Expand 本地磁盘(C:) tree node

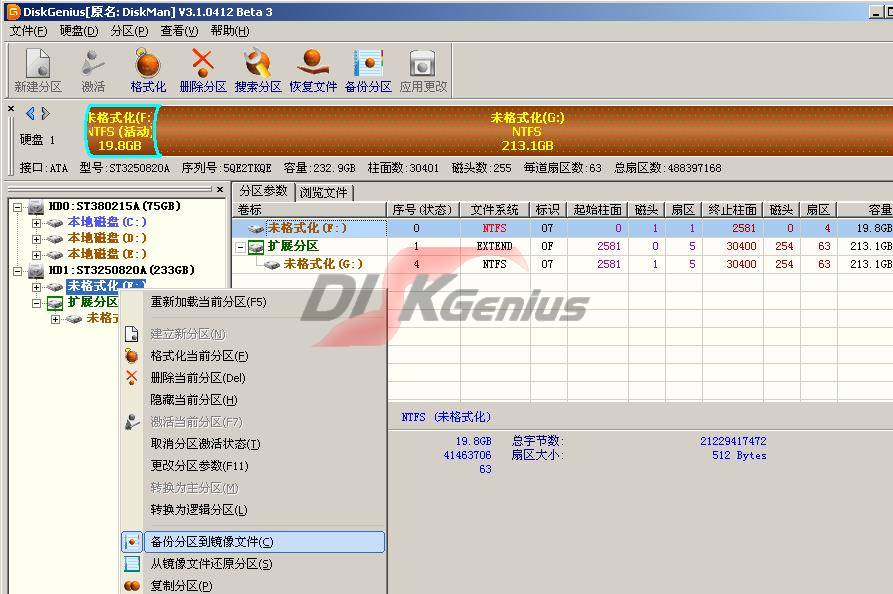pyautogui.click(x=36, y=223)
